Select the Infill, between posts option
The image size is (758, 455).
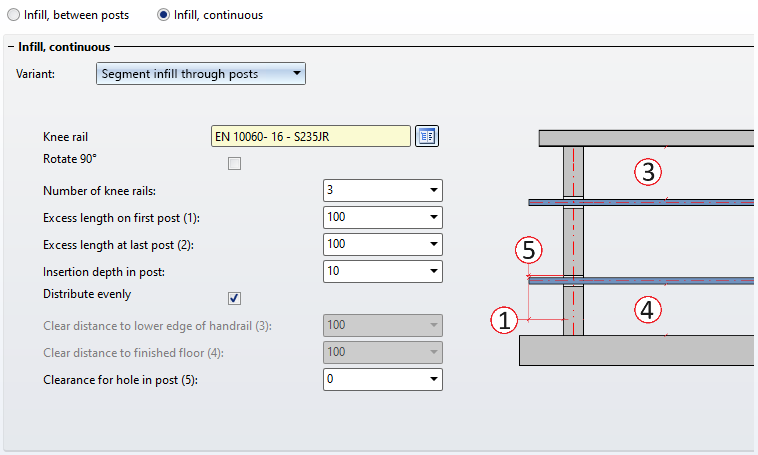[14, 15]
